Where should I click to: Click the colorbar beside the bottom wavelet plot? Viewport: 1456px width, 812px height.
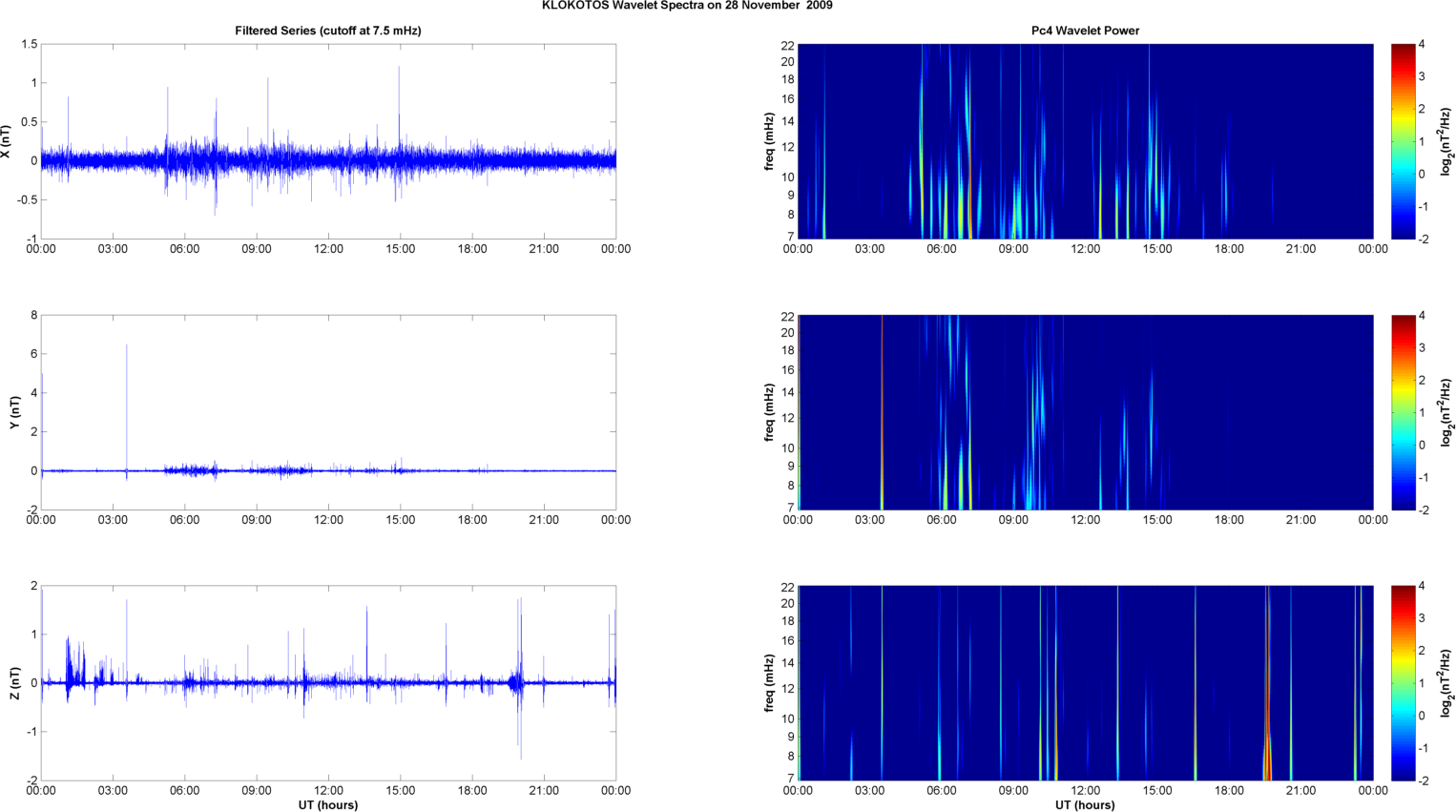pos(1403,683)
